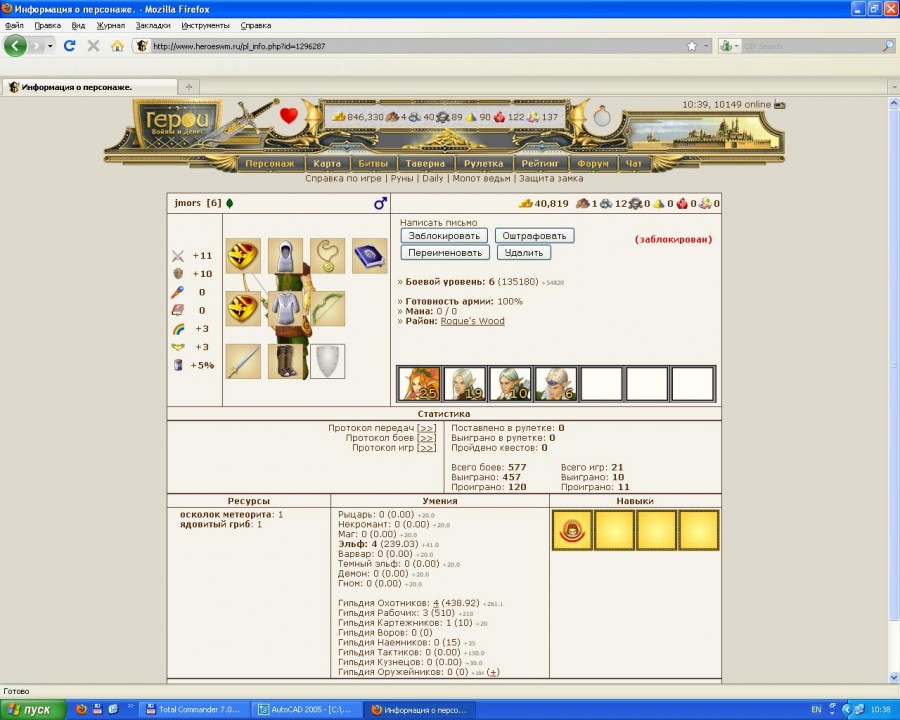Click the red heart health icon
The image size is (900, 720).
click(289, 116)
